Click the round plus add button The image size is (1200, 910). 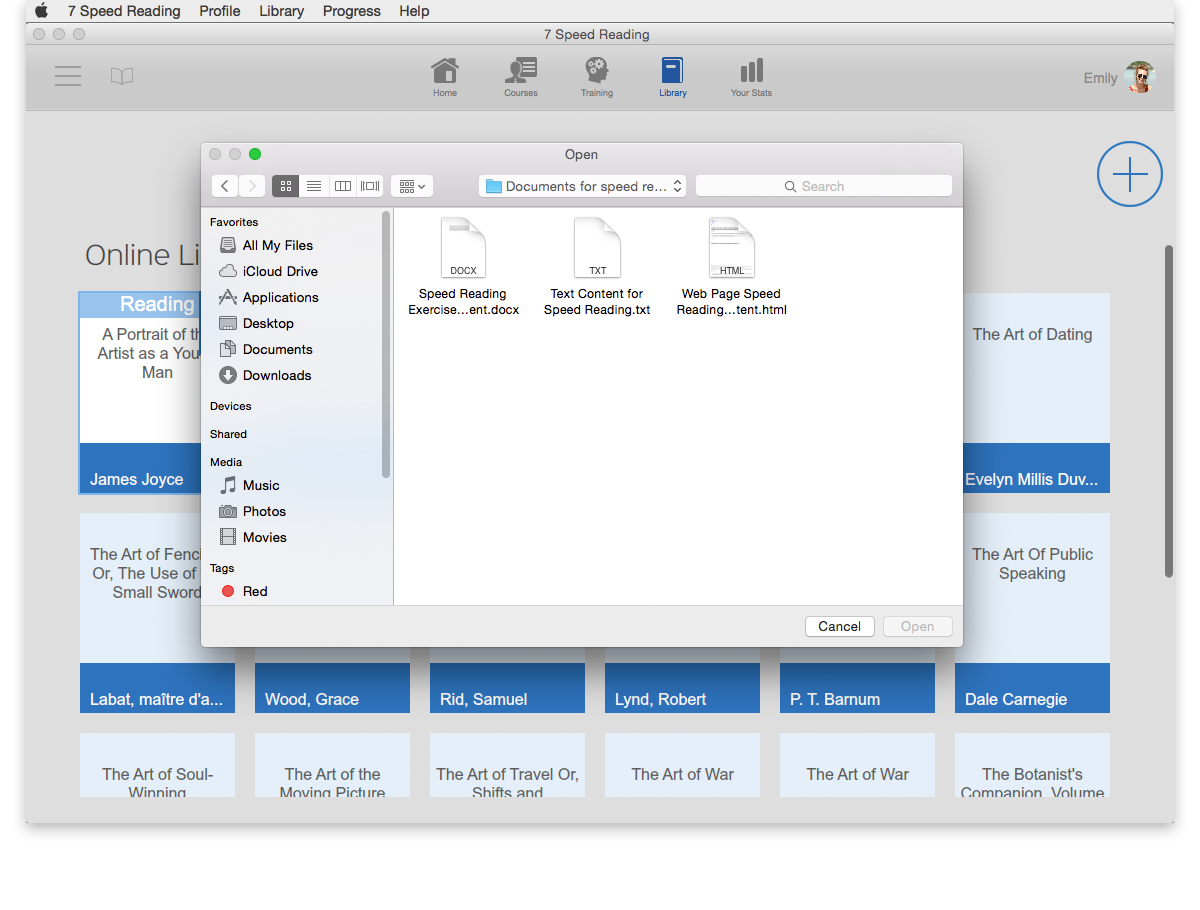click(x=1130, y=174)
